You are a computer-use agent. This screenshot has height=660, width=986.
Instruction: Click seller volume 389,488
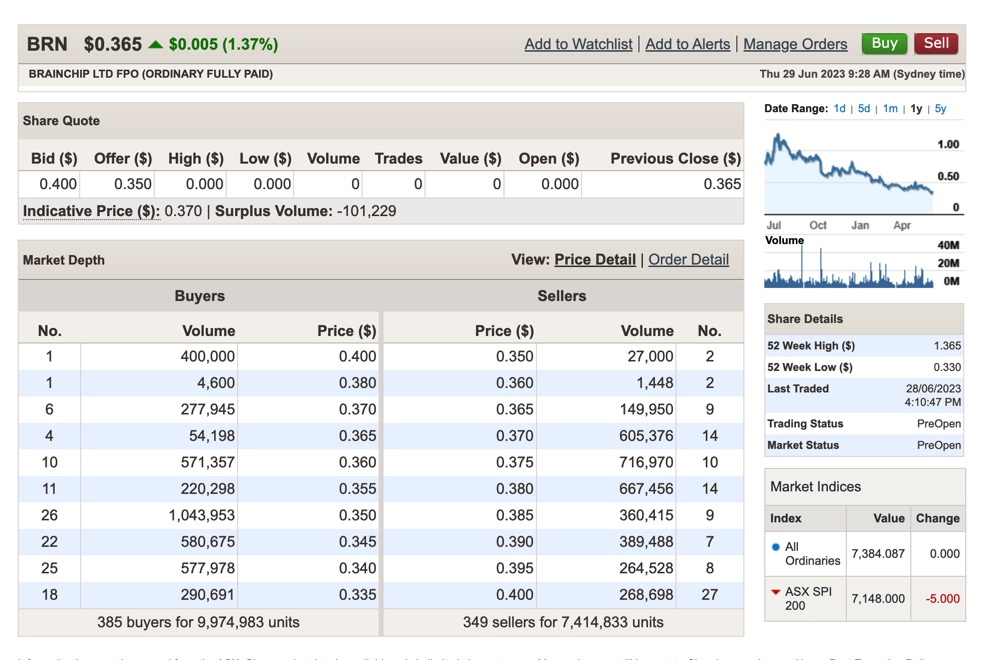point(646,541)
